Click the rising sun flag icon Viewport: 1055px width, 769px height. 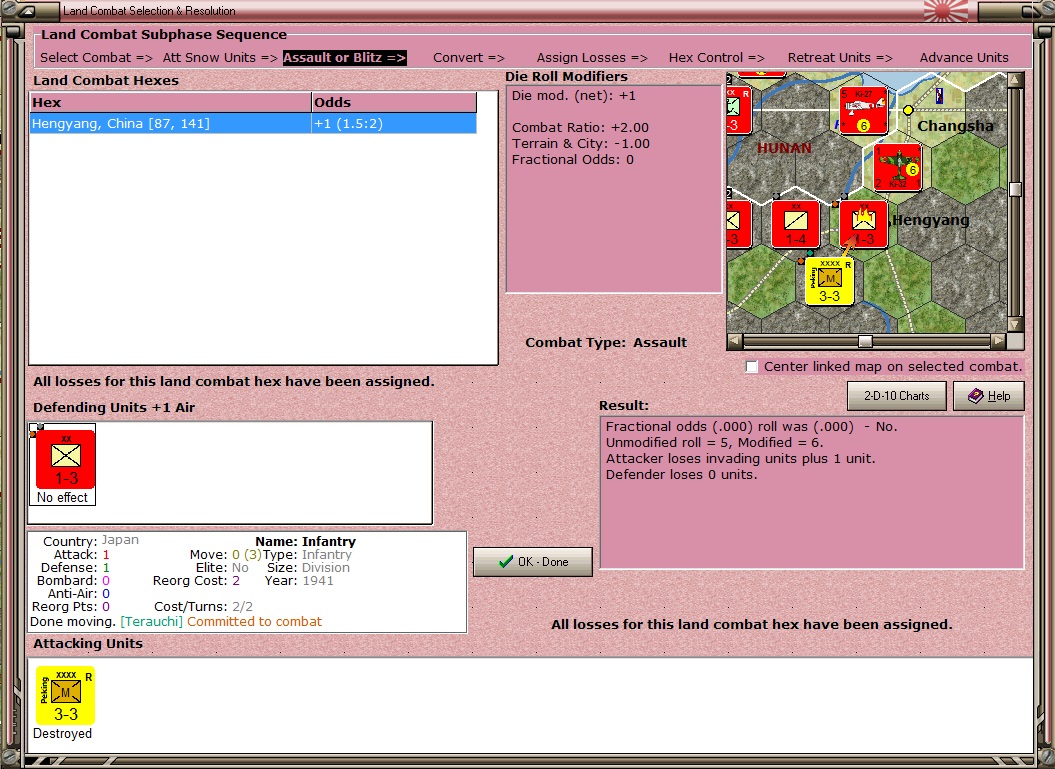[x=945, y=11]
